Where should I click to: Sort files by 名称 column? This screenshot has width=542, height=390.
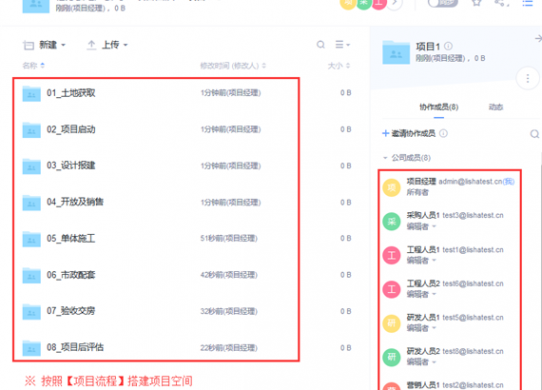[x=34, y=65]
